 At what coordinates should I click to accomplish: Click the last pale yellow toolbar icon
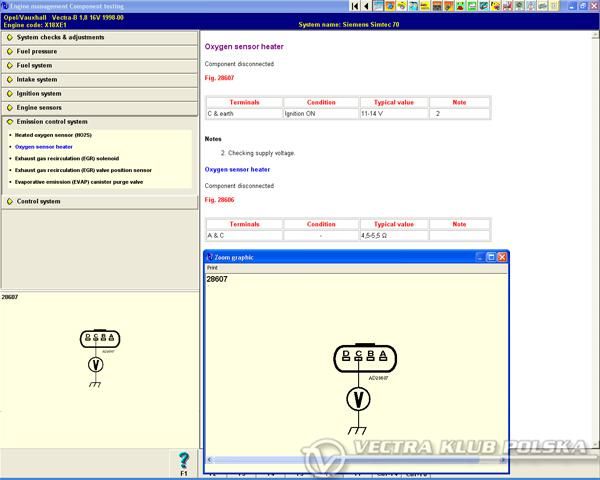pyautogui.click(x=554, y=6)
